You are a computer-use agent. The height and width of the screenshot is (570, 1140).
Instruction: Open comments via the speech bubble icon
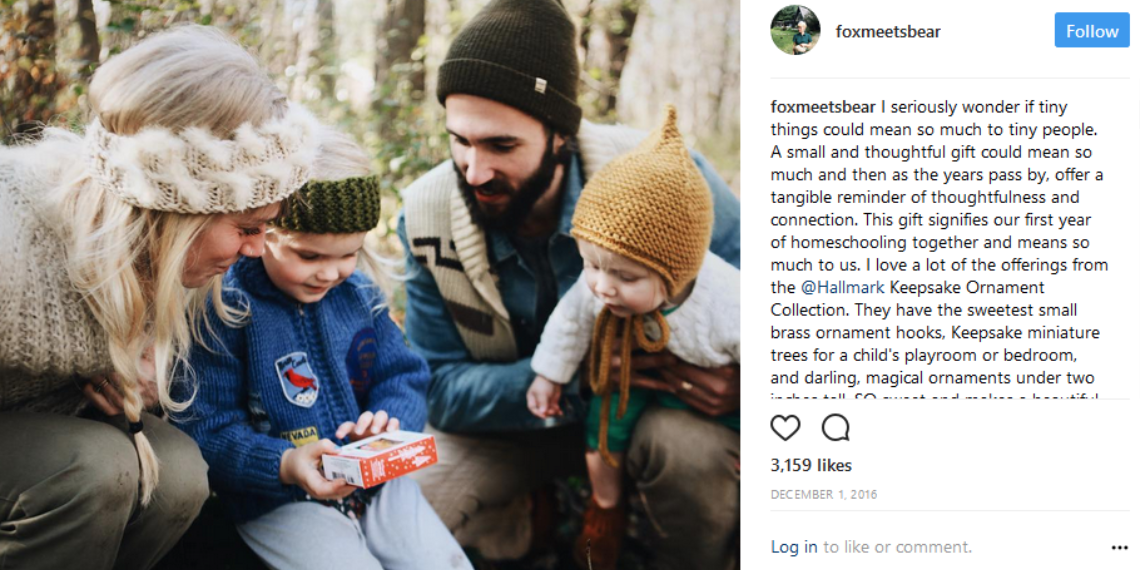[x=835, y=428]
